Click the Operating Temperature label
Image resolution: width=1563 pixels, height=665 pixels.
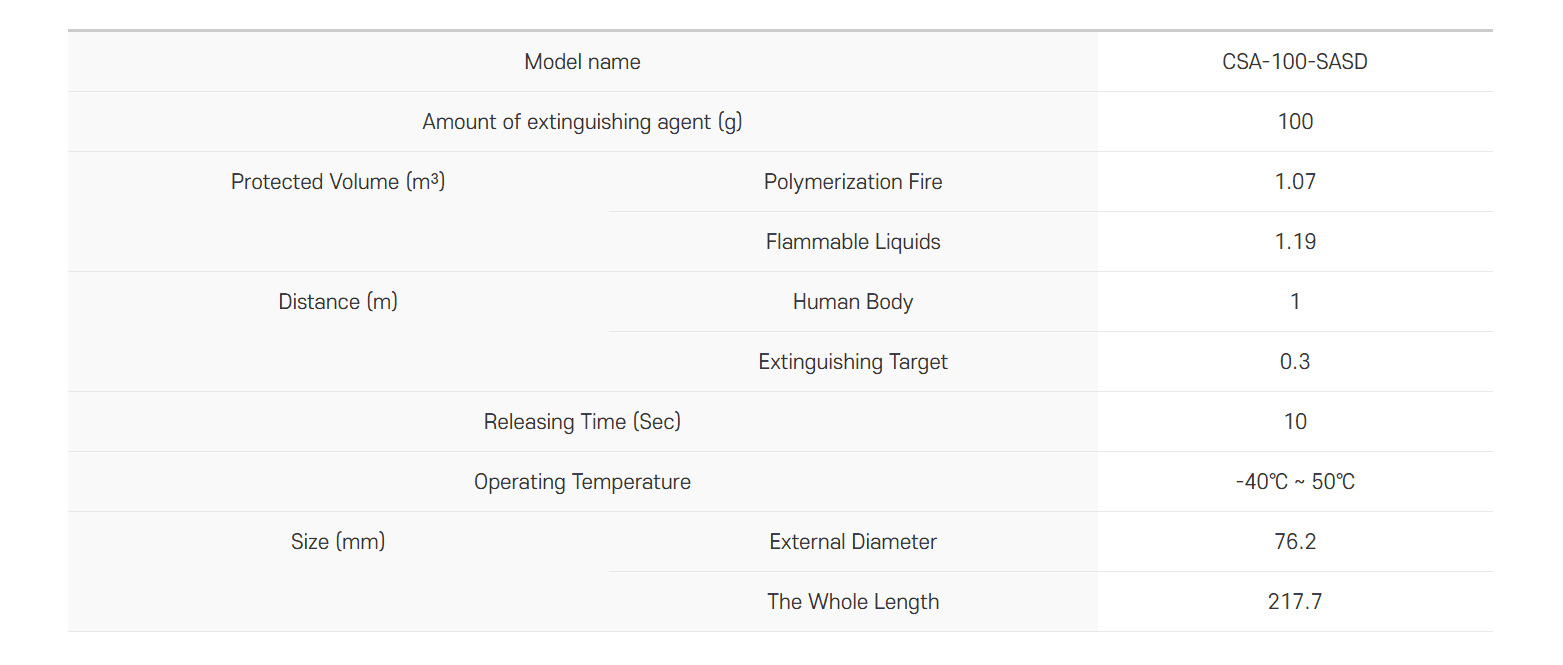tap(582, 482)
